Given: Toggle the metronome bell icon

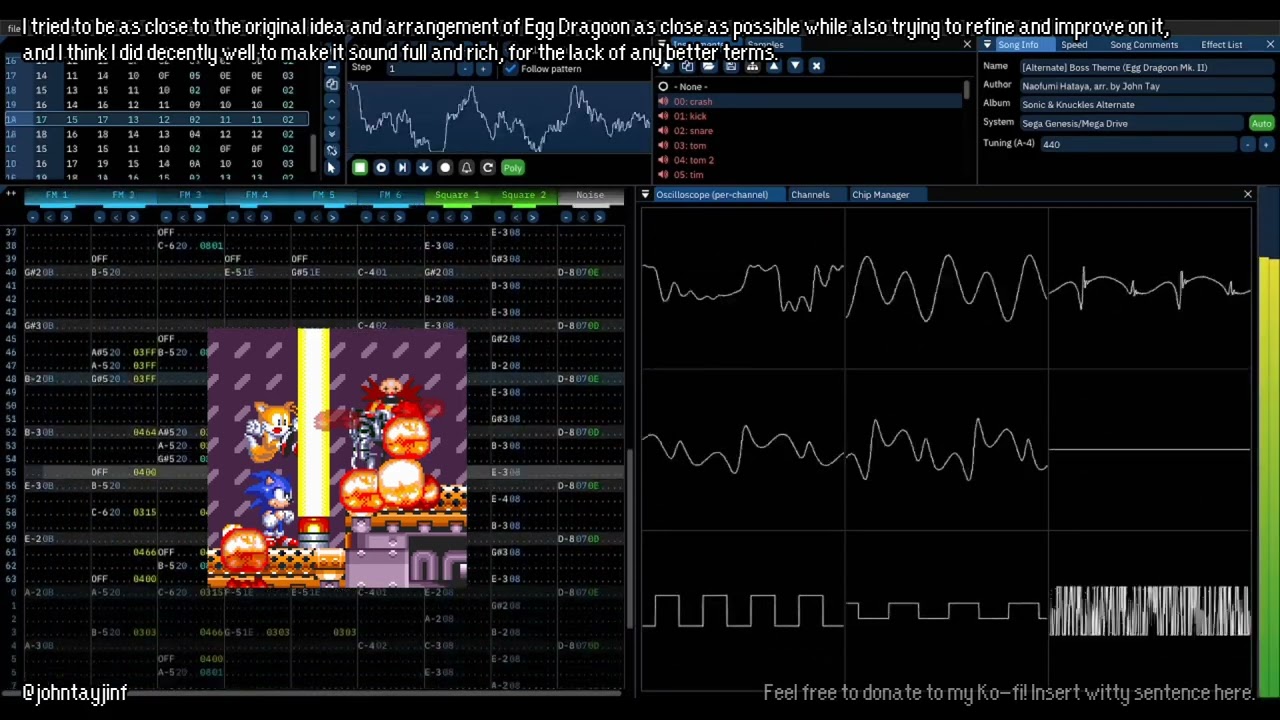Looking at the screenshot, I should (x=466, y=168).
